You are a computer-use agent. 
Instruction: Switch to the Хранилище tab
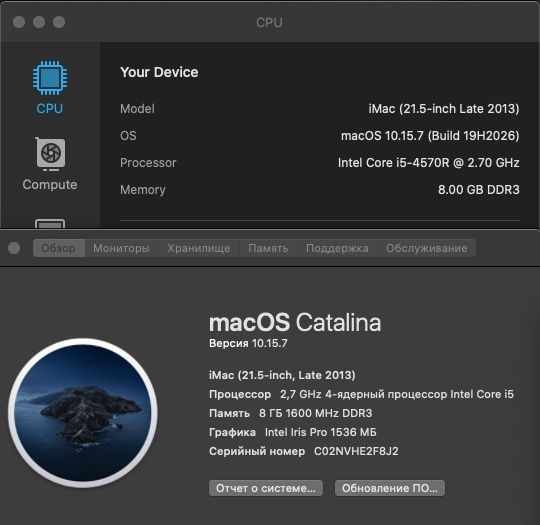pos(199,248)
